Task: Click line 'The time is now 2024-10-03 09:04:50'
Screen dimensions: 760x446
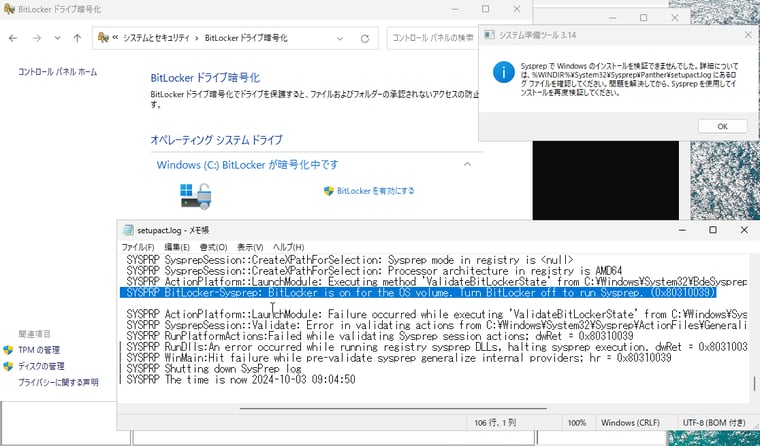Action: pos(241,380)
